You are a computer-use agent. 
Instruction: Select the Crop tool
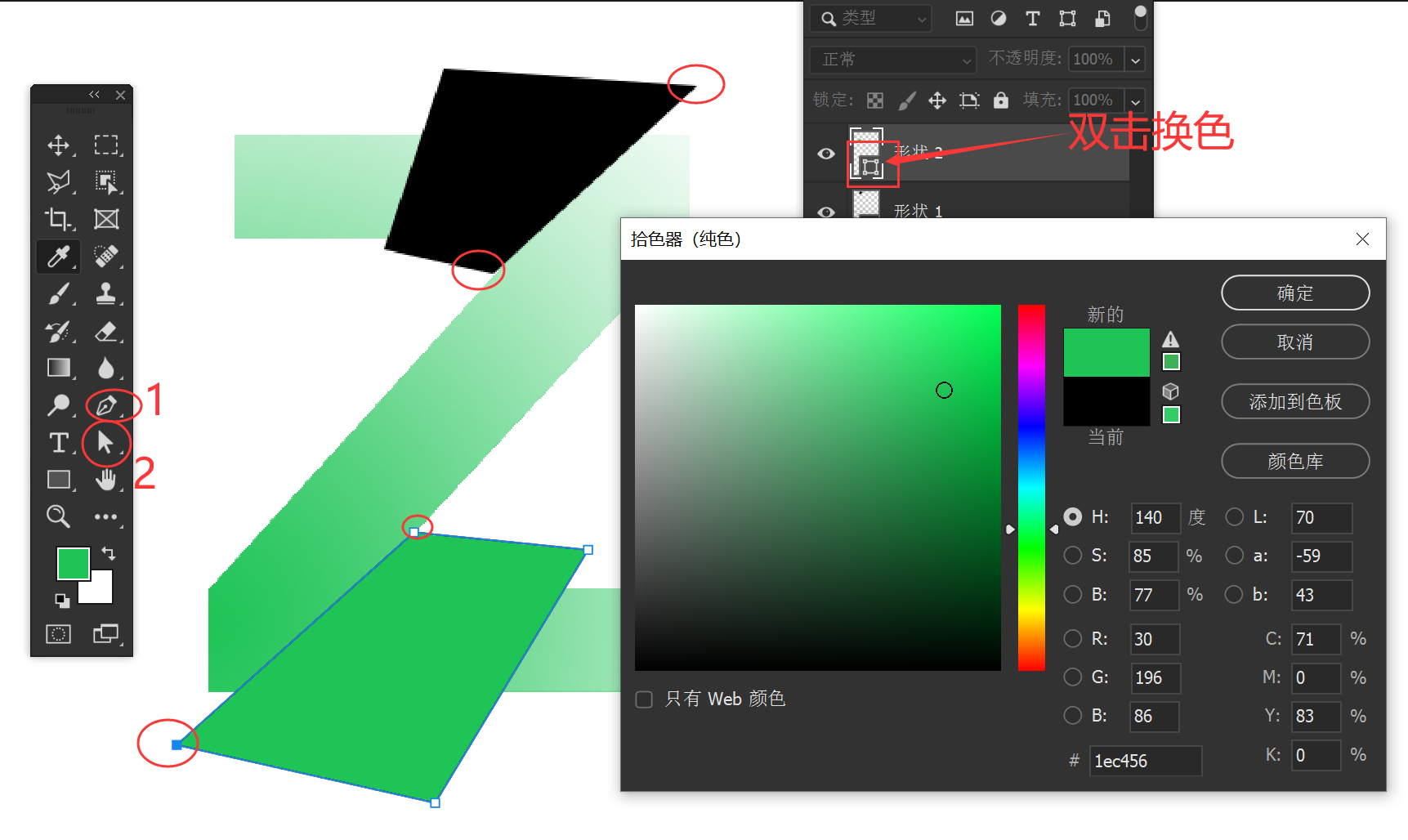[x=58, y=219]
